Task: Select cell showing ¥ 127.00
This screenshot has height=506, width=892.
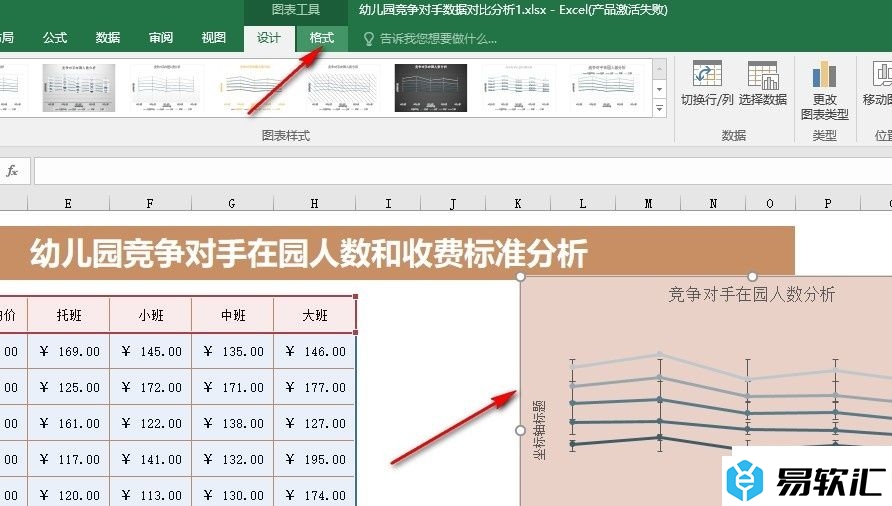Action: click(x=315, y=423)
